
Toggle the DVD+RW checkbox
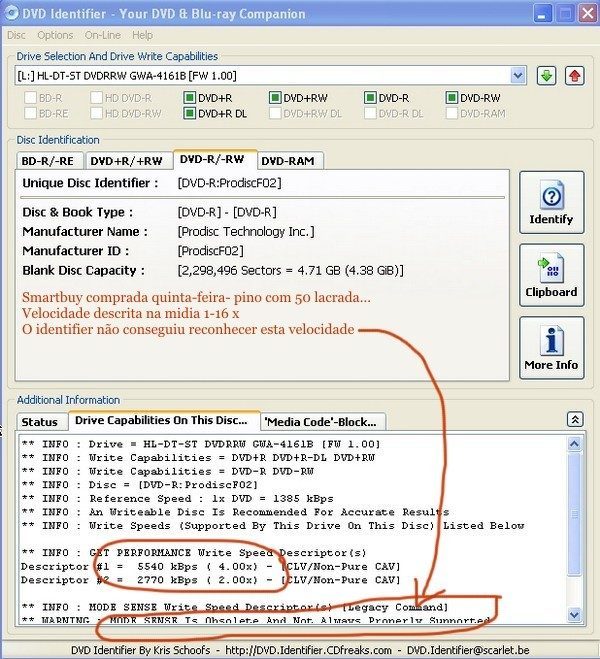tap(275, 98)
